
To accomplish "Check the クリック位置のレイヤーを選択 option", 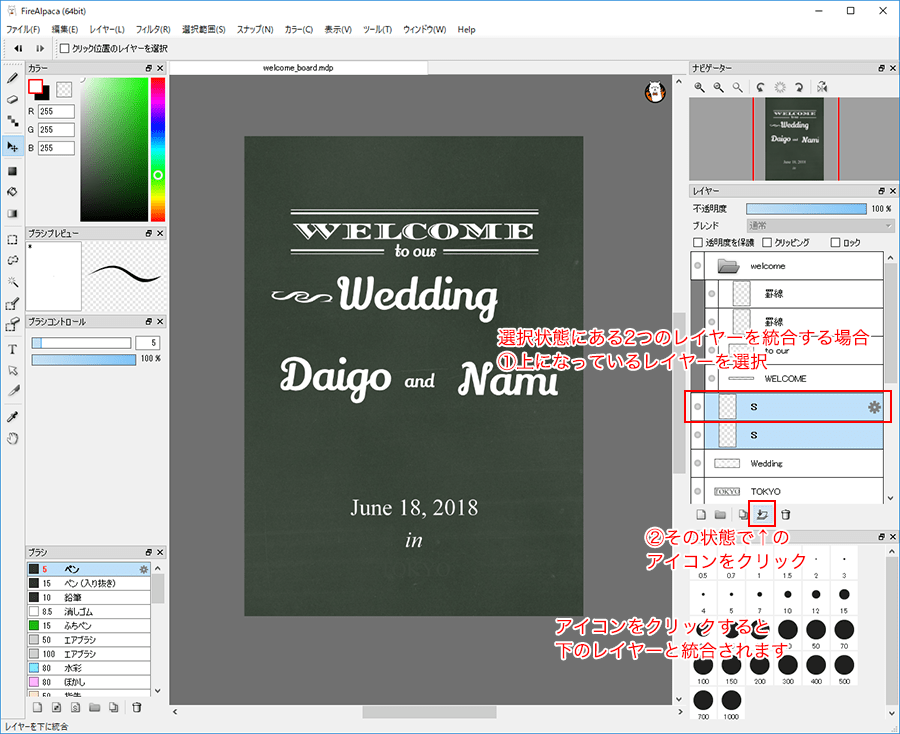I will pyautogui.click(x=65, y=48).
